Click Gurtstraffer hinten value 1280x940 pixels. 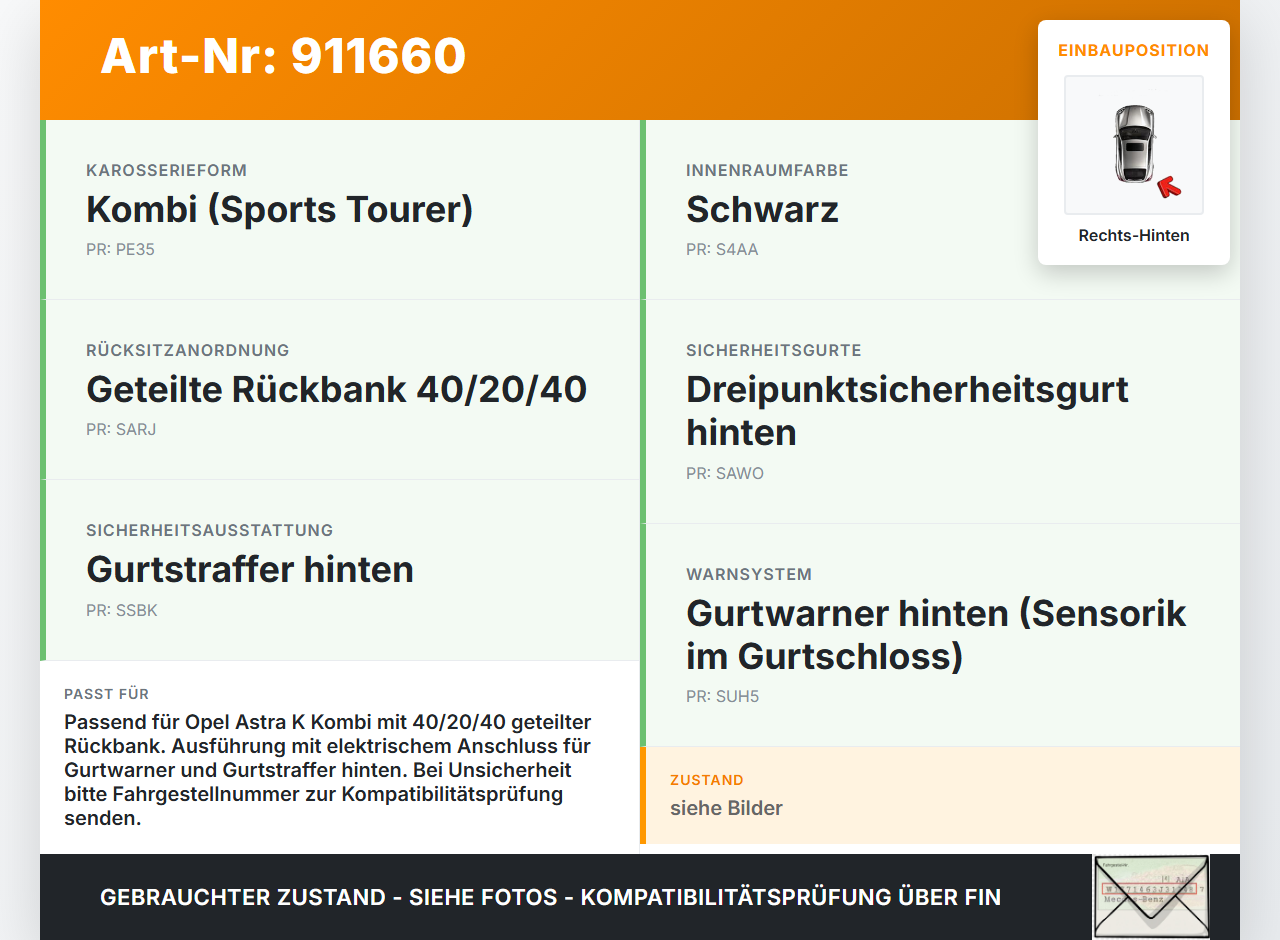250,569
